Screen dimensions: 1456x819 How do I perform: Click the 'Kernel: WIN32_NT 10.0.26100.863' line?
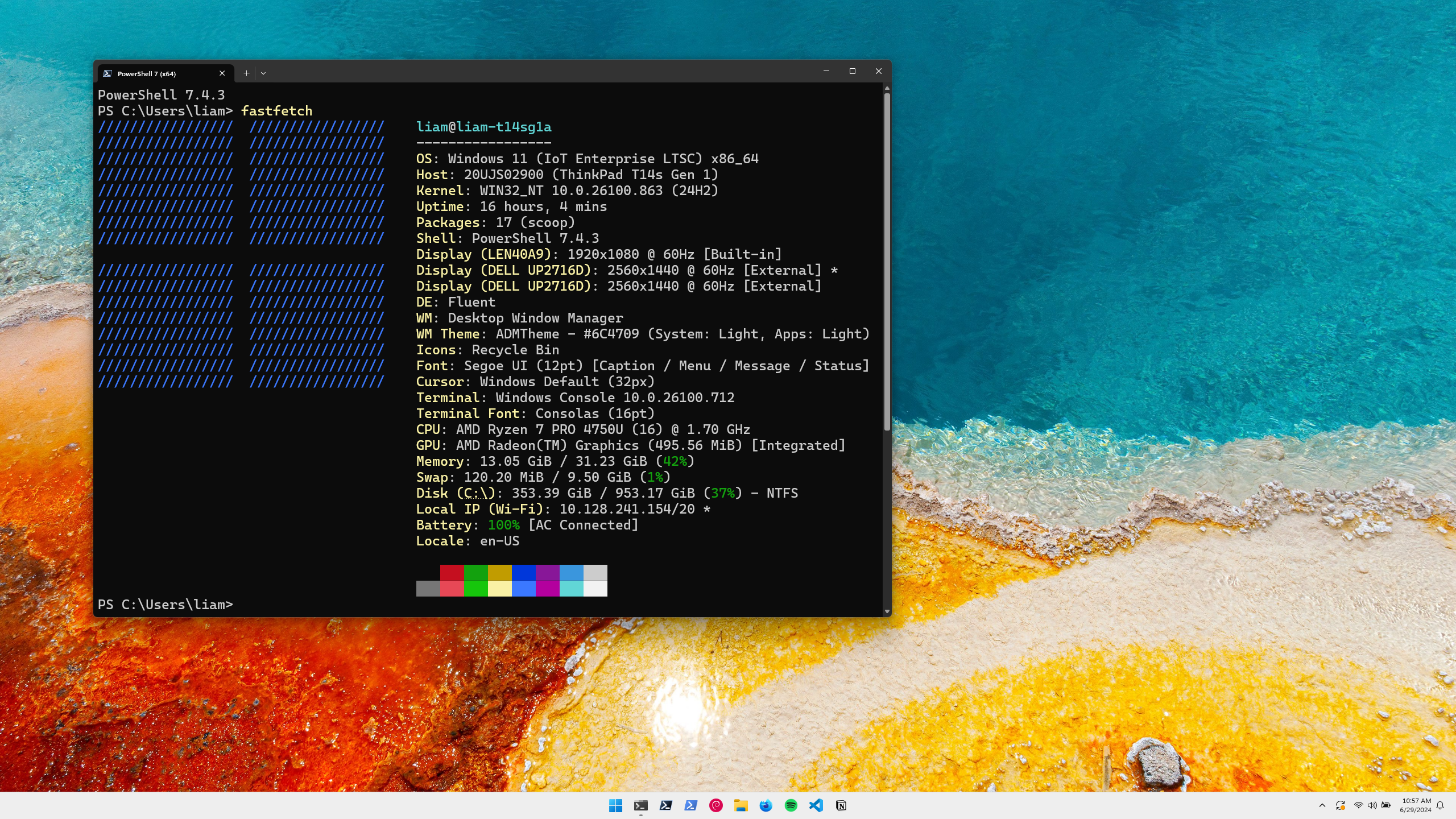coord(568,191)
